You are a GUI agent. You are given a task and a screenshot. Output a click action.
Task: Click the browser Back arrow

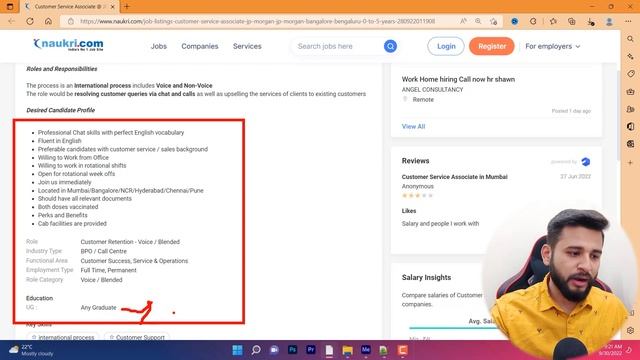[x=11, y=21]
